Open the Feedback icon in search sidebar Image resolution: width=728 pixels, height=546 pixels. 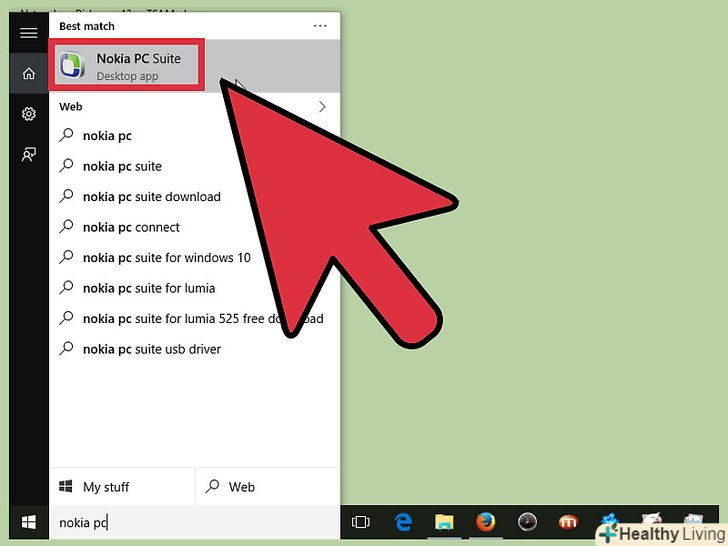click(29, 154)
